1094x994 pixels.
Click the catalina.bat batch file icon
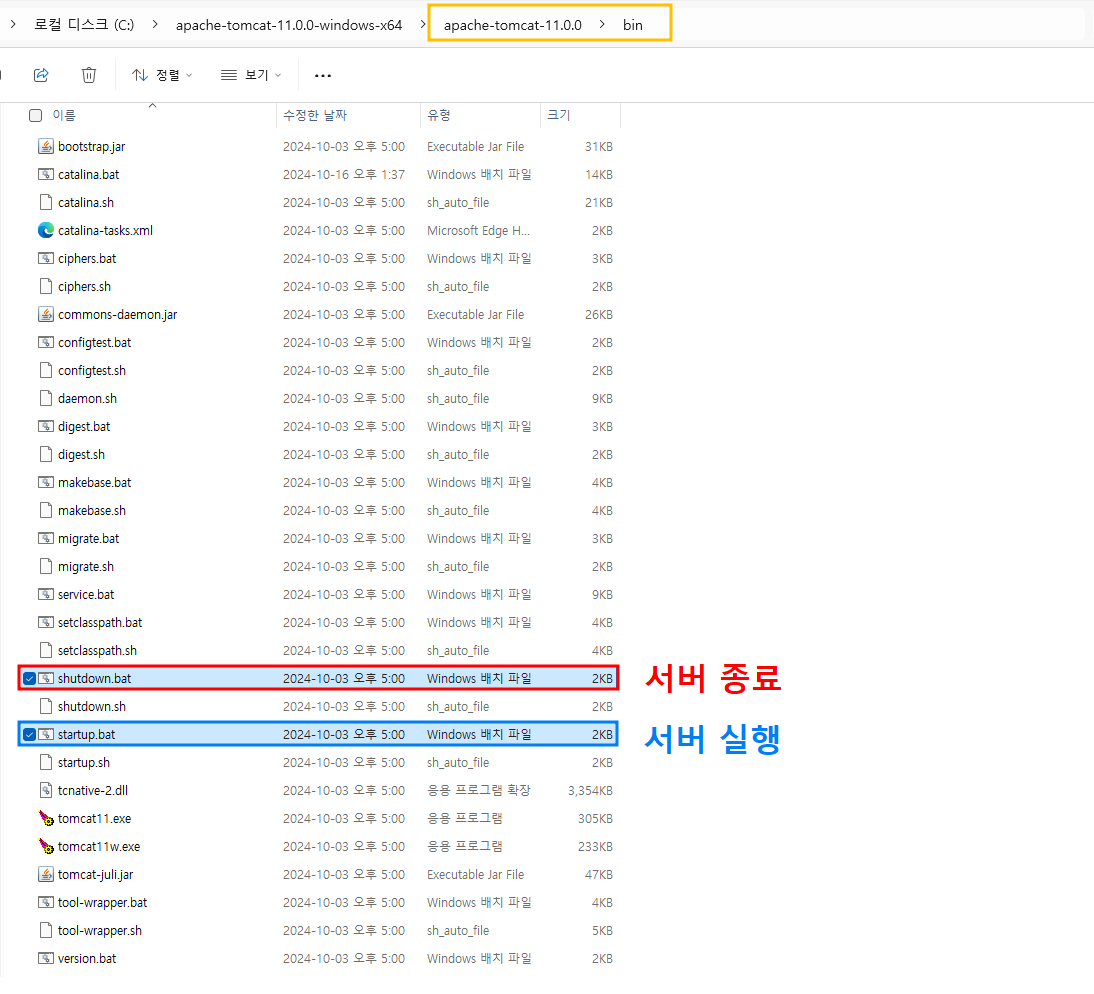tap(45, 174)
